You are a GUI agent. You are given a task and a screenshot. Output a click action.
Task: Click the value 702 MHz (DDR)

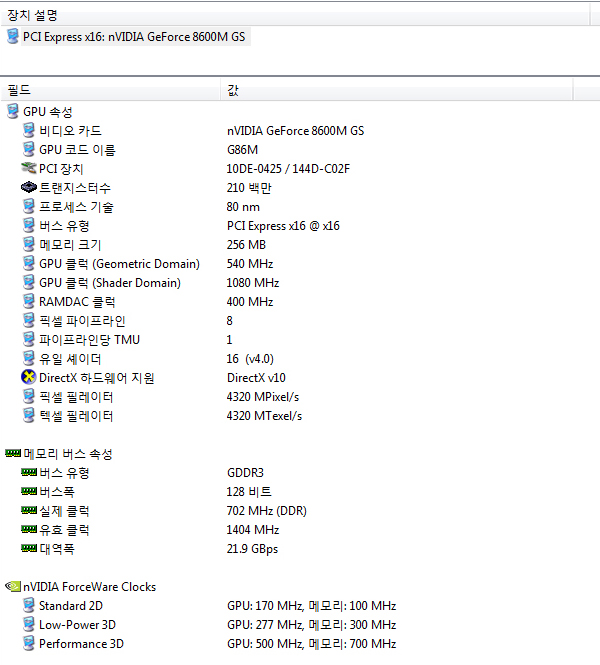pos(267,511)
